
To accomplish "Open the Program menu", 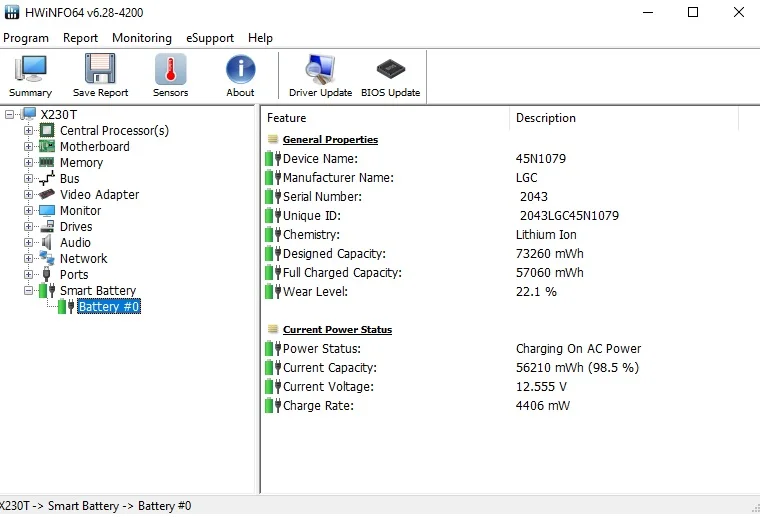I will (26, 38).
